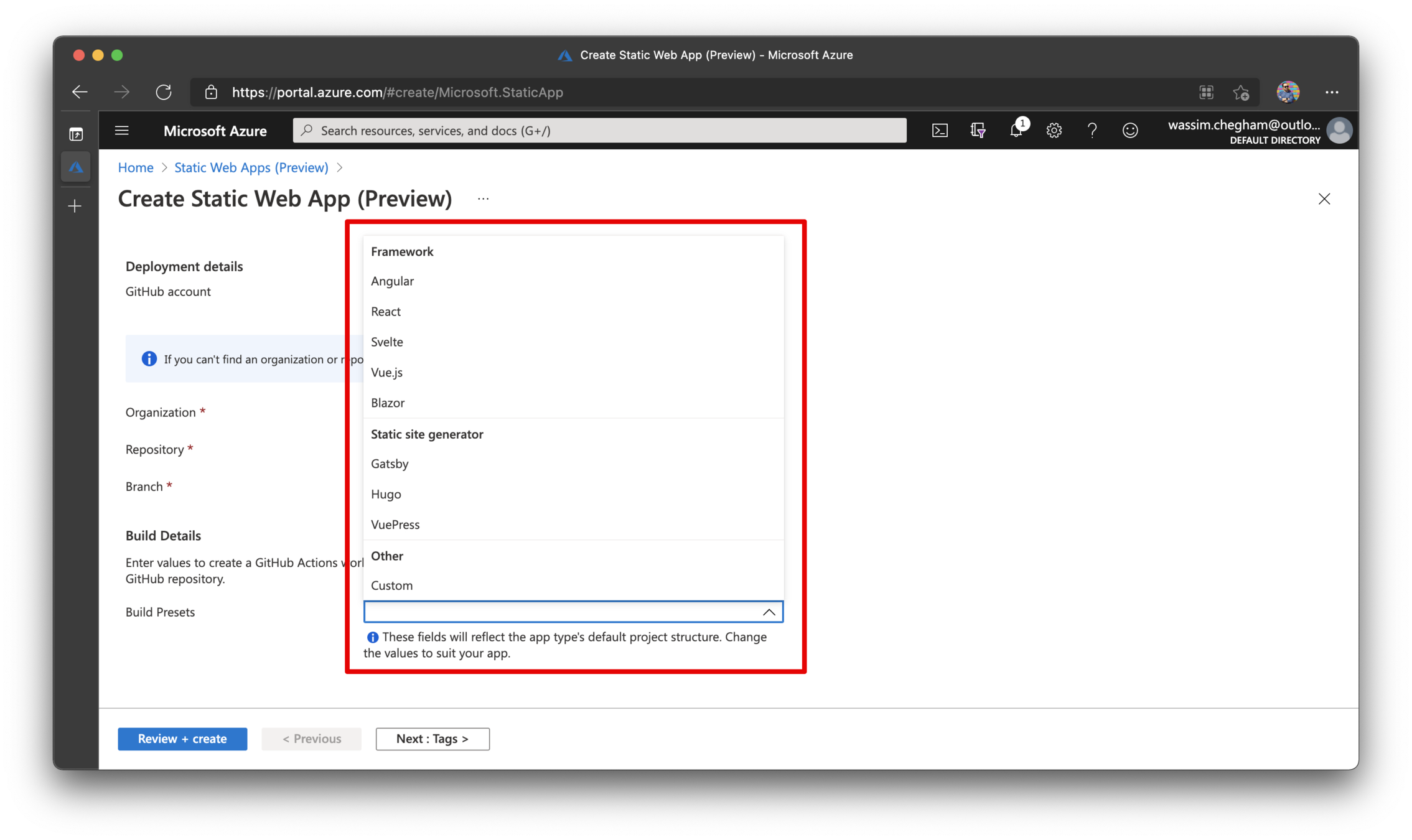Focus the Azure search resources field
This screenshot has width=1412, height=840.
click(599, 130)
